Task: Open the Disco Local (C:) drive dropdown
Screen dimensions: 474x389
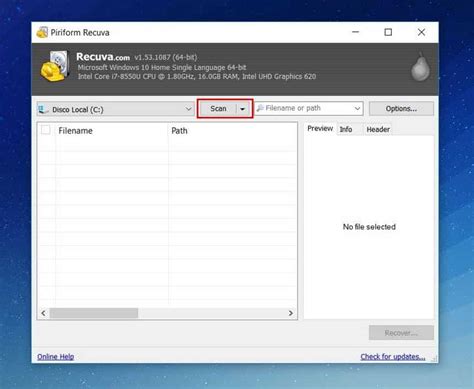Action: 115,109
